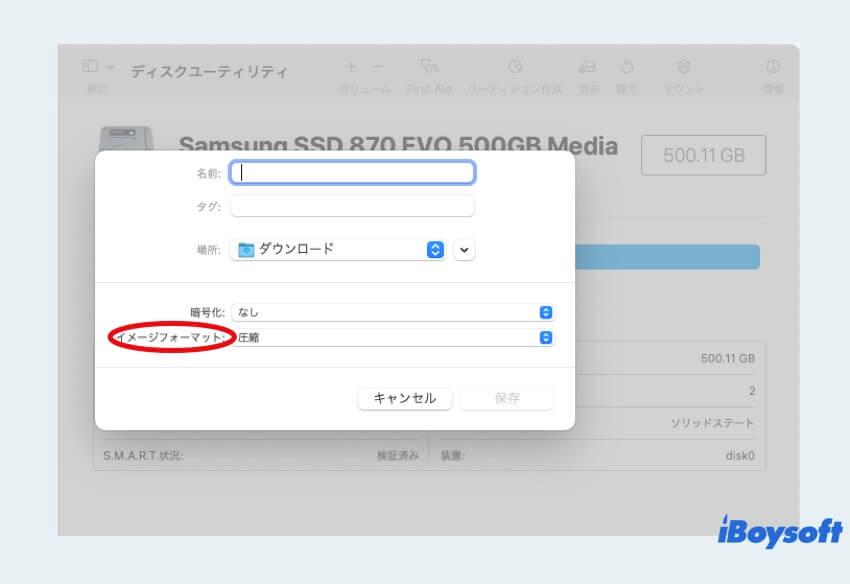The height and width of the screenshot is (584, 850).
Task: Click inside the 名前 name field
Action: tap(352, 172)
